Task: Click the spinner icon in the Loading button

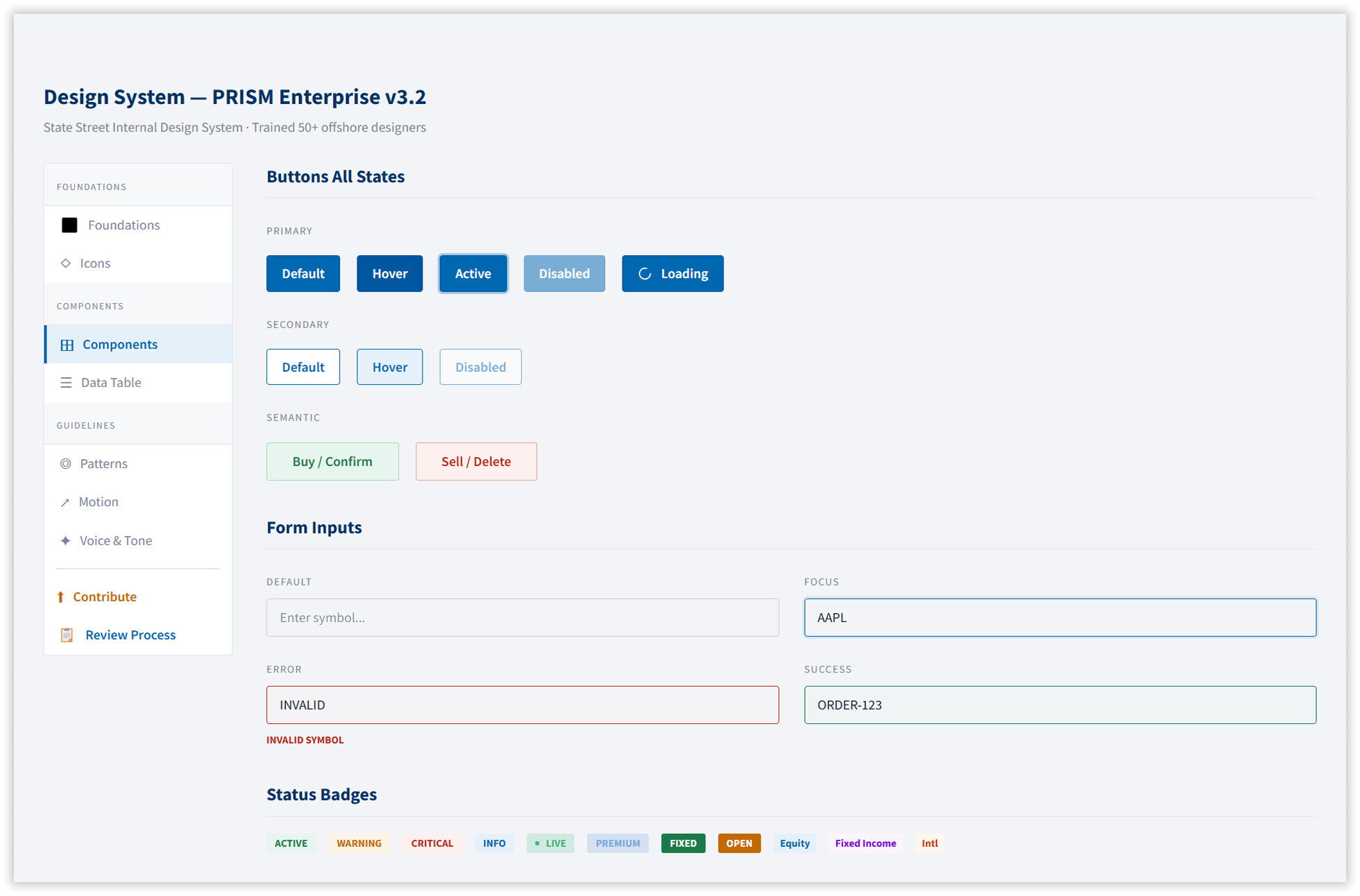Action: [645, 273]
